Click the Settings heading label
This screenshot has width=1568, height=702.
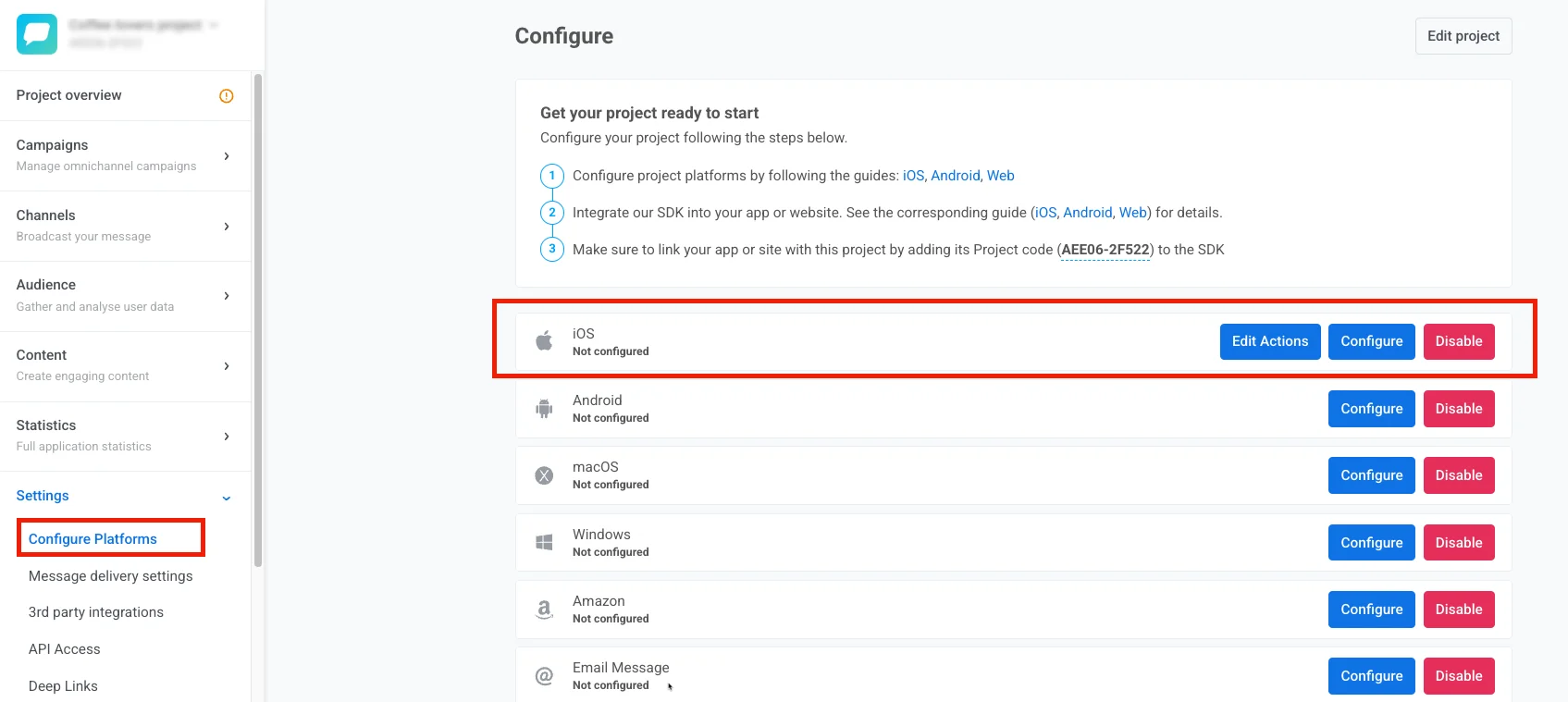[43, 496]
